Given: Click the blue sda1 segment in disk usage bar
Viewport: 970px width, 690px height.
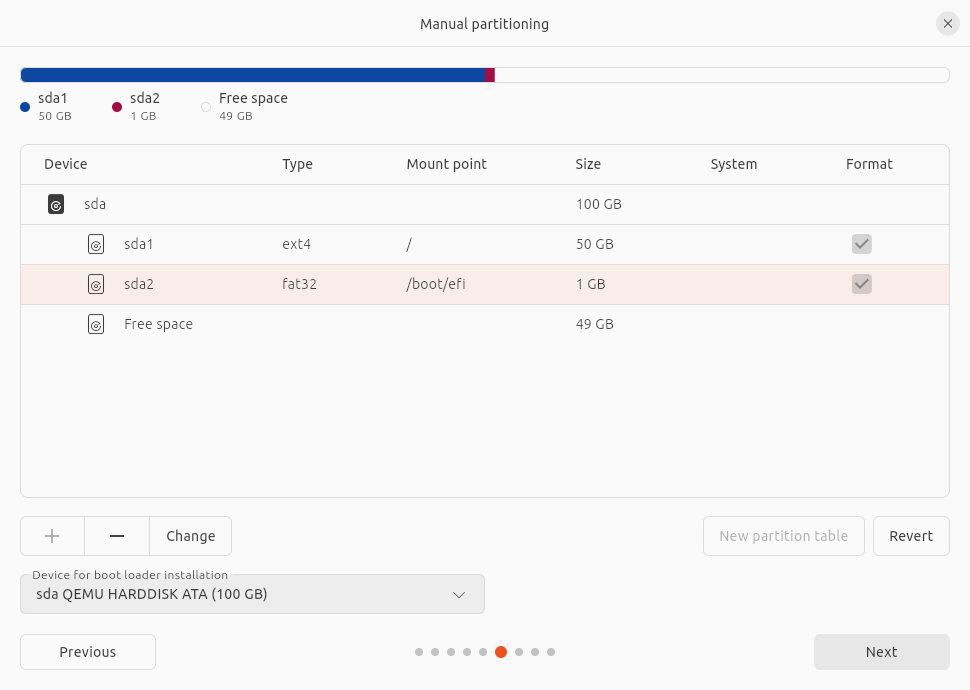Looking at the screenshot, I should pyautogui.click(x=253, y=75).
